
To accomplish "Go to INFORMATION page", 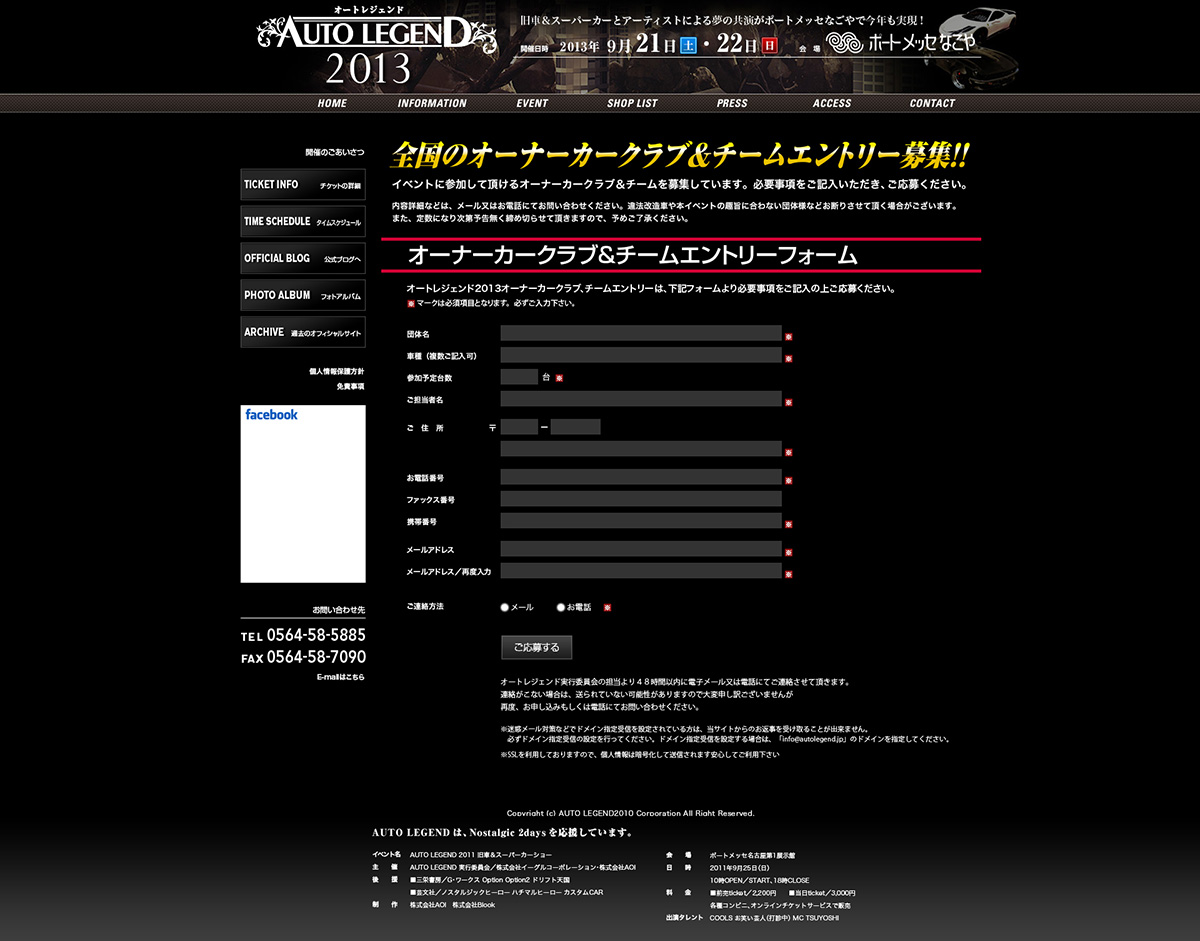I will click(x=432, y=103).
